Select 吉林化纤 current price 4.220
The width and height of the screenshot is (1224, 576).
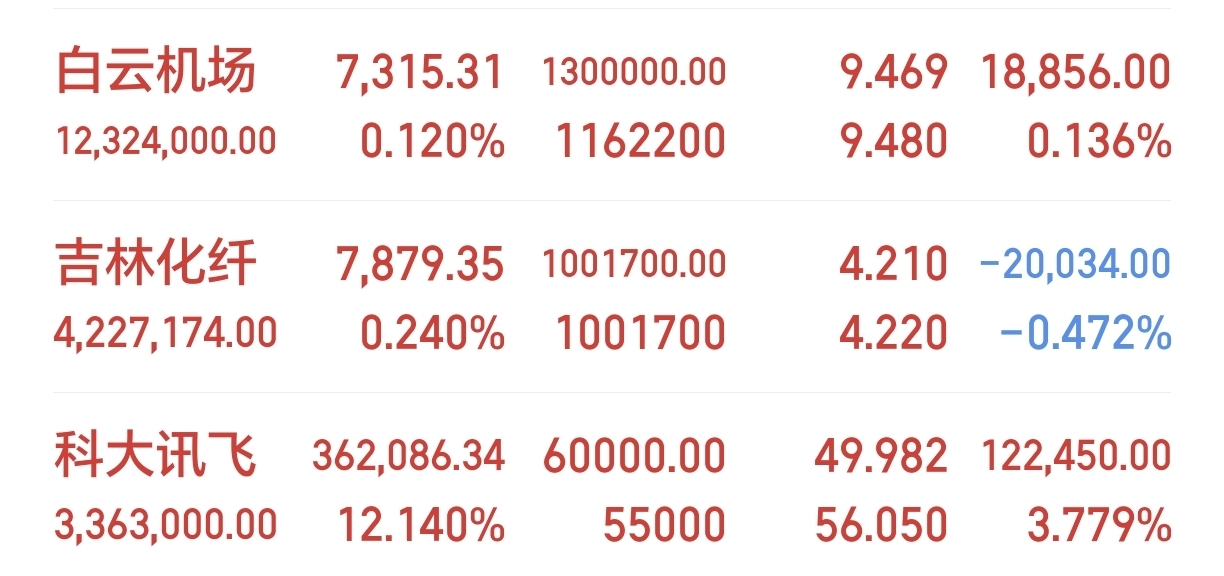click(x=894, y=333)
